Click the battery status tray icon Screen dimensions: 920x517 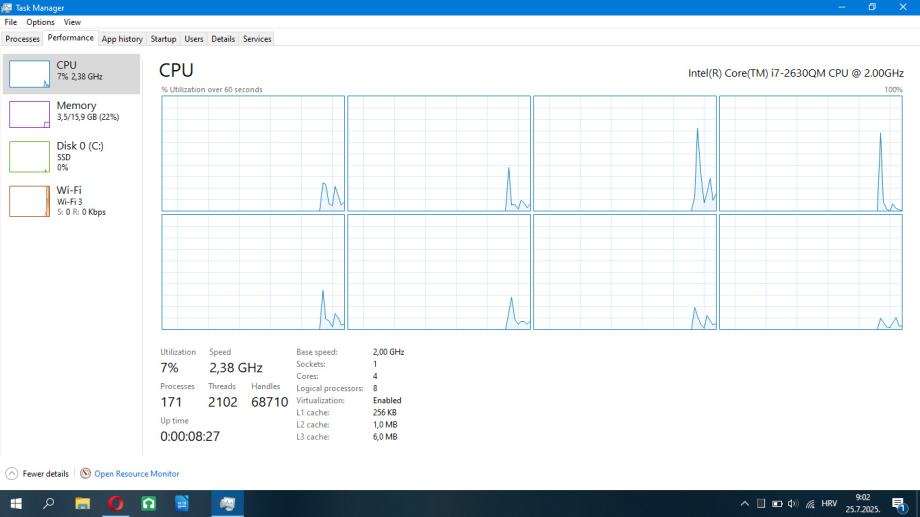(x=777, y=504)
